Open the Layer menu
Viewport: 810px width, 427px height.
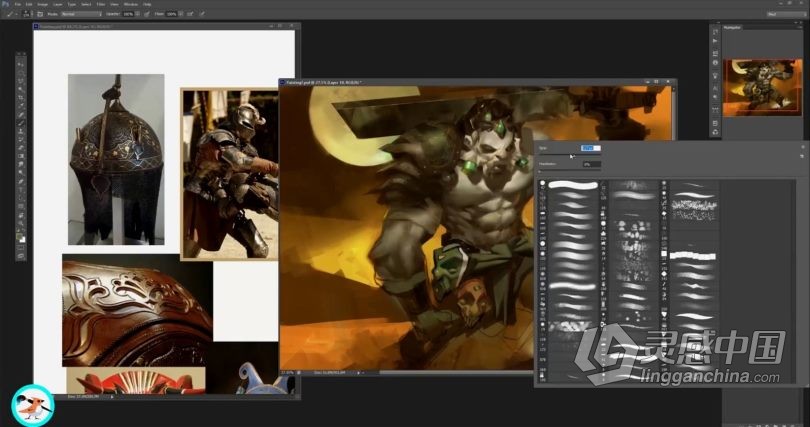[58, 4]
